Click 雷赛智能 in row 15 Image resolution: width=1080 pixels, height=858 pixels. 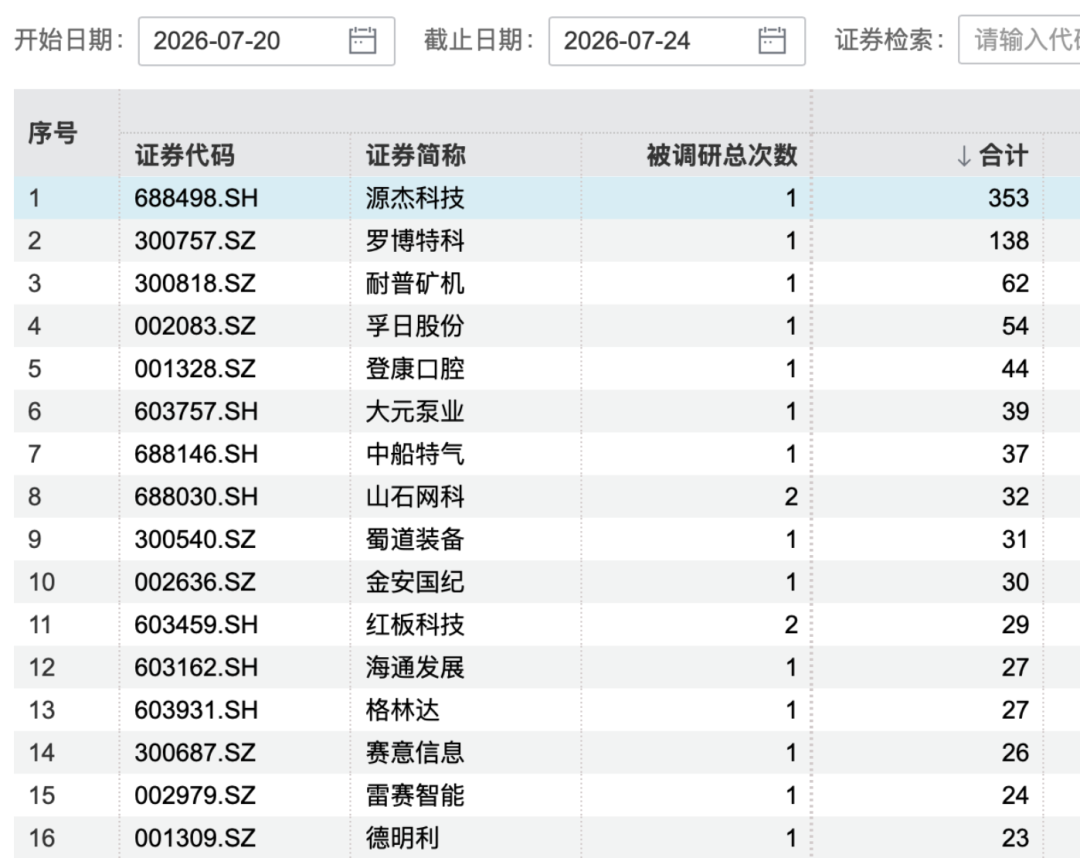415,796
